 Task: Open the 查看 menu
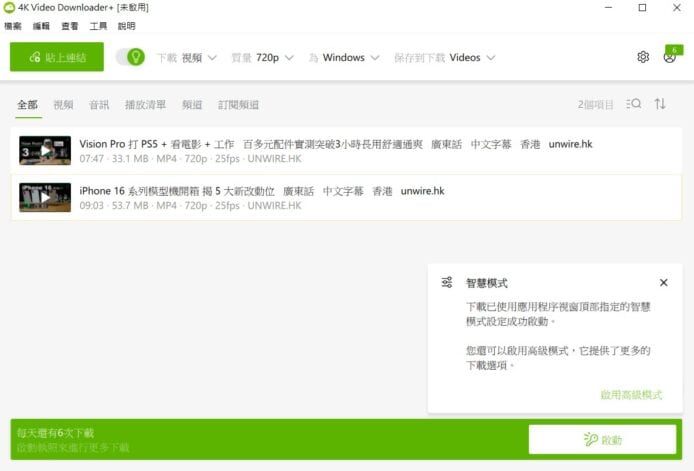click(x=69, y=26)
